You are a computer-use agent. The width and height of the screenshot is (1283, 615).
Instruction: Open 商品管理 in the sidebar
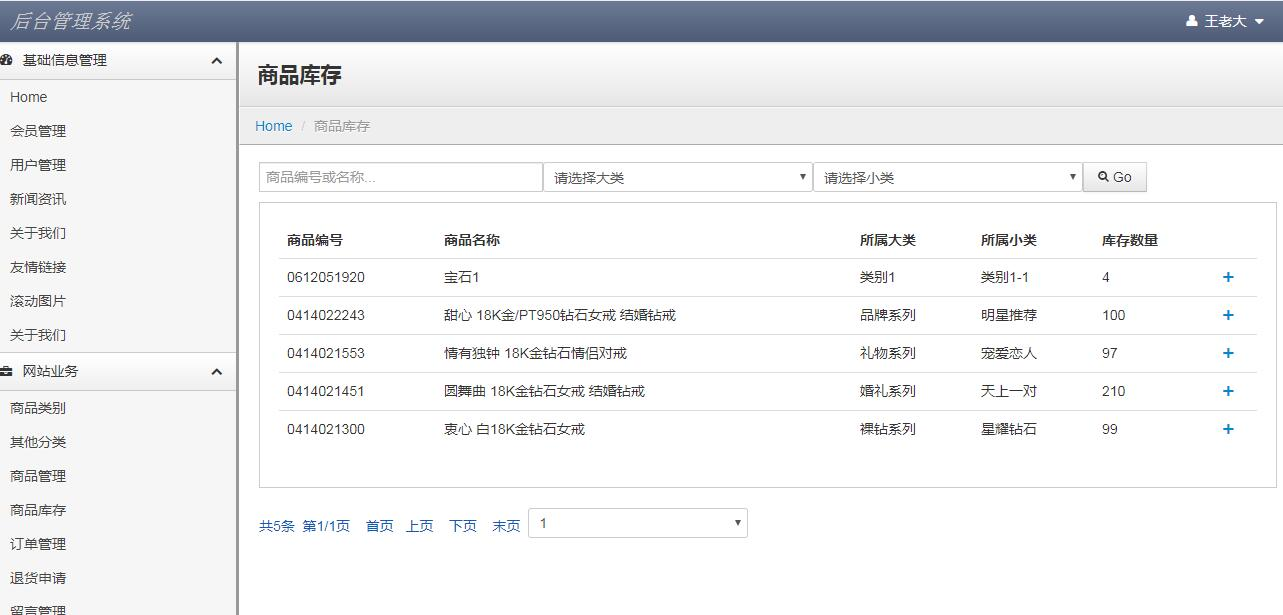(38, 476)
